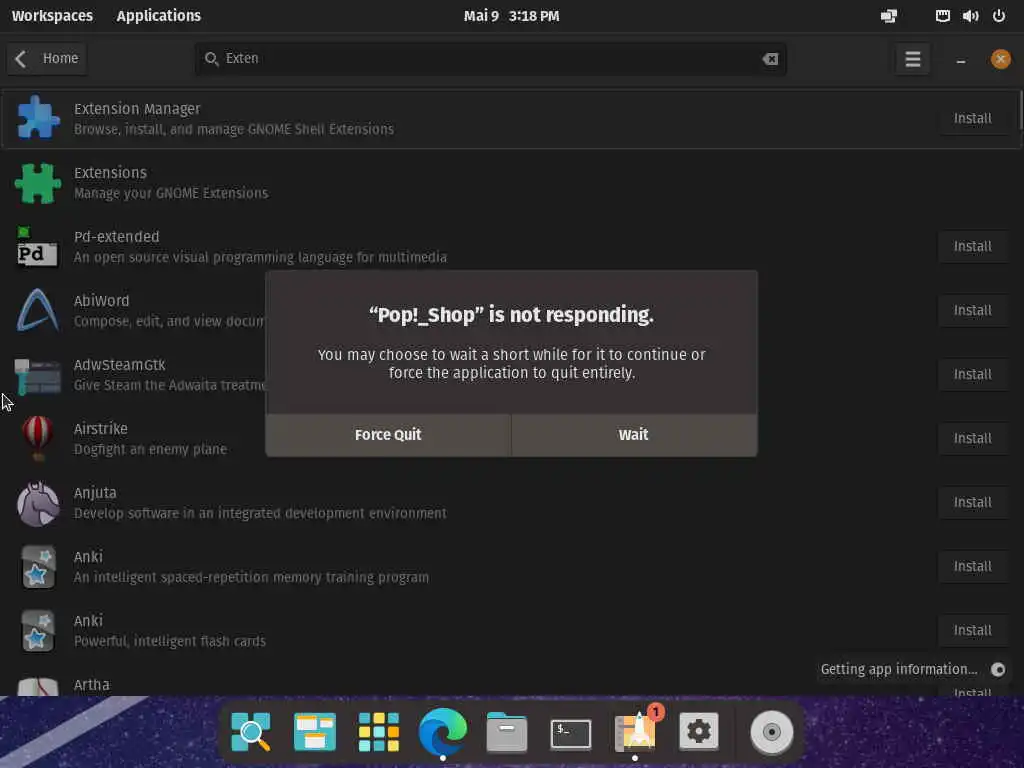Open the power menu icon in the top bar

999,16
